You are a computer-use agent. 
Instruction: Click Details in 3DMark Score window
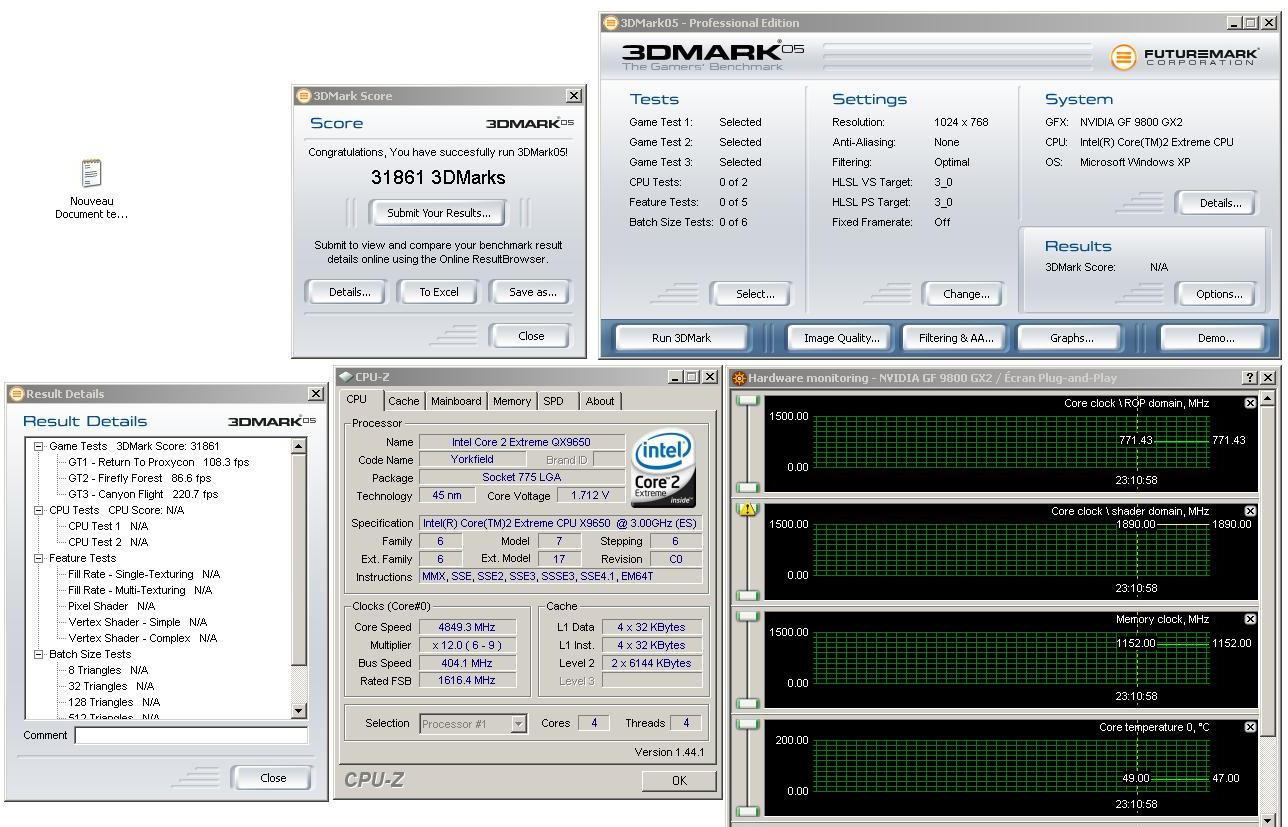click(x=344, y=292)
